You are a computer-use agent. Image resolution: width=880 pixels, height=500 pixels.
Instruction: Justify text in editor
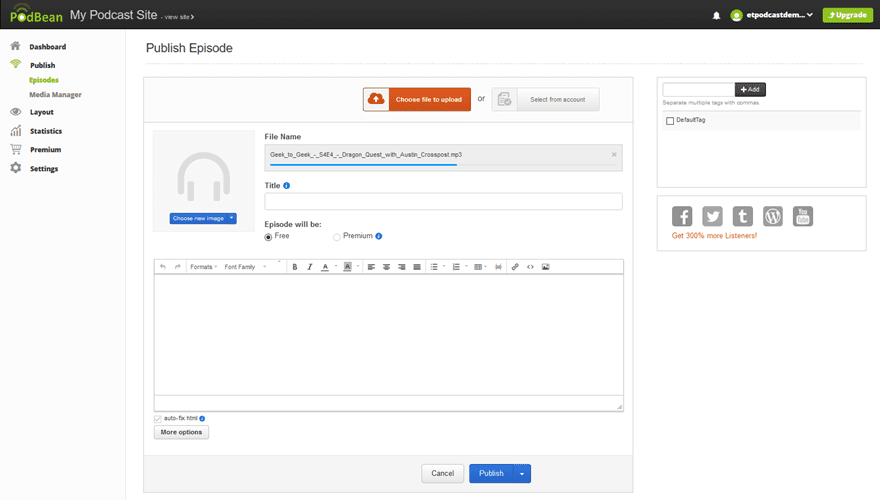[417, 267]
